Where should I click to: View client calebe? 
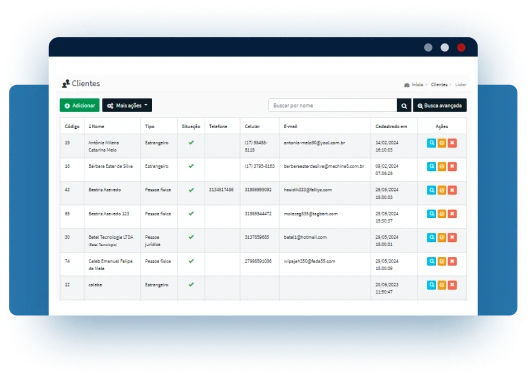[x=431, y=285]
